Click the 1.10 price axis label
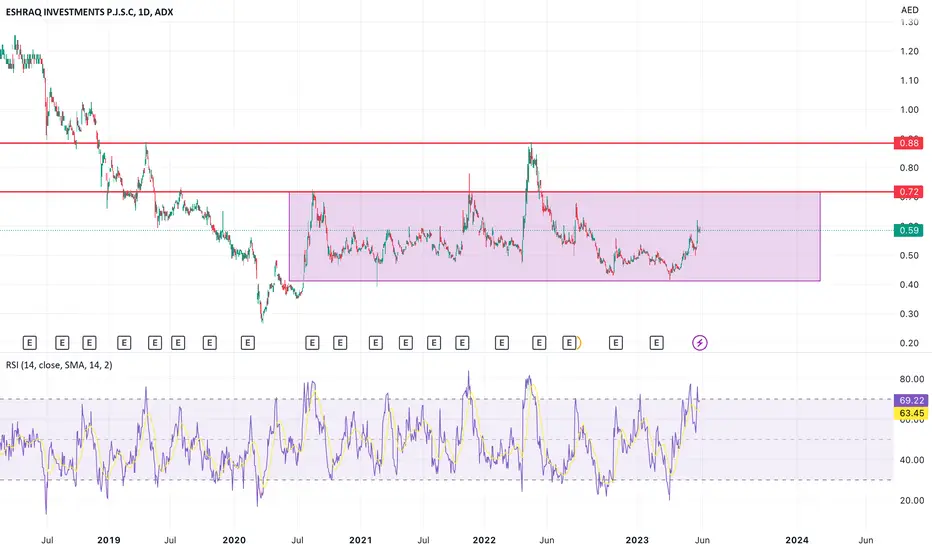The width and height of the screenshot is (932, 550). (x=909, y=80)
